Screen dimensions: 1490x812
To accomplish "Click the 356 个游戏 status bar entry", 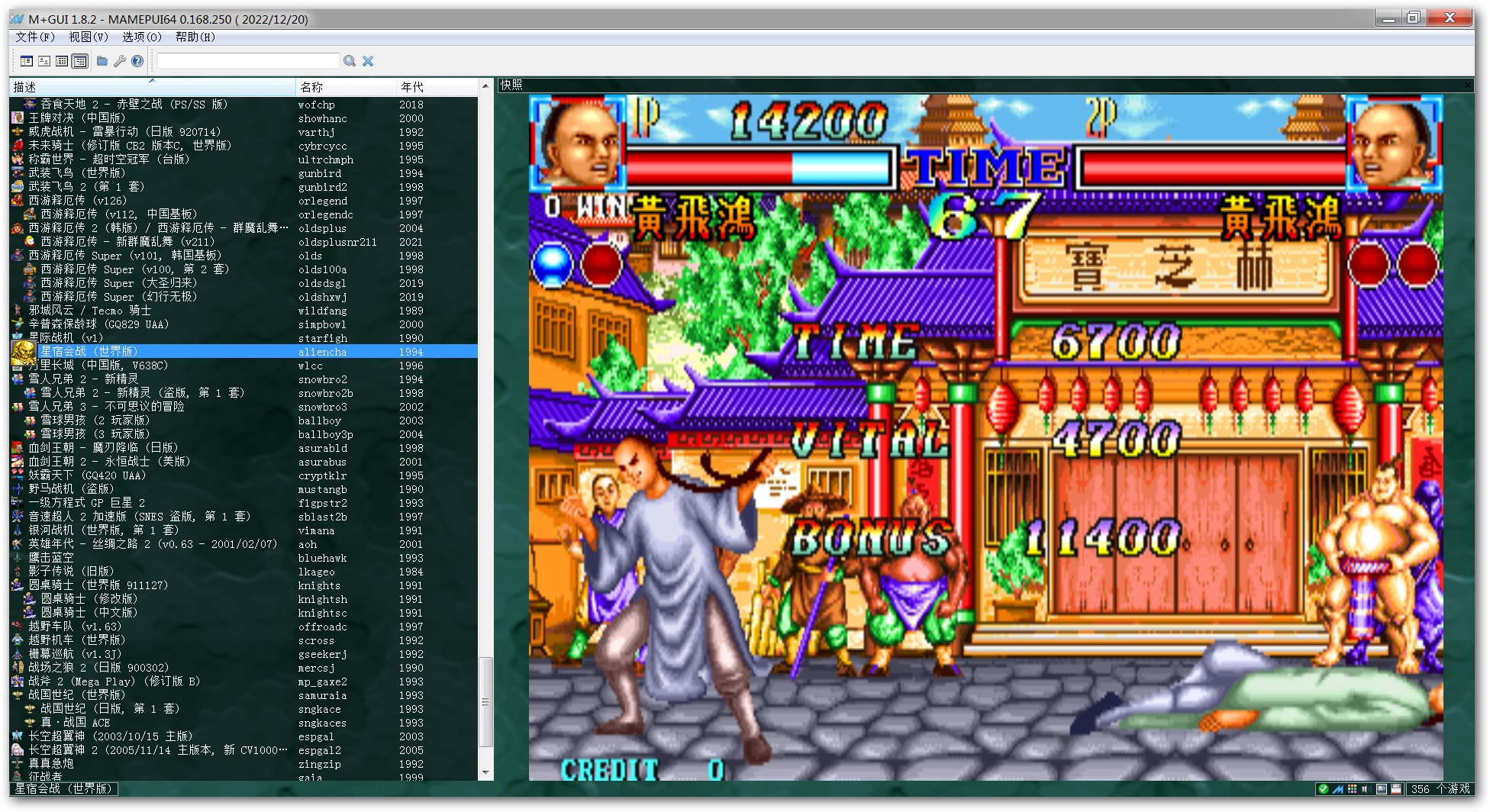I will [x=1440, y=789].
